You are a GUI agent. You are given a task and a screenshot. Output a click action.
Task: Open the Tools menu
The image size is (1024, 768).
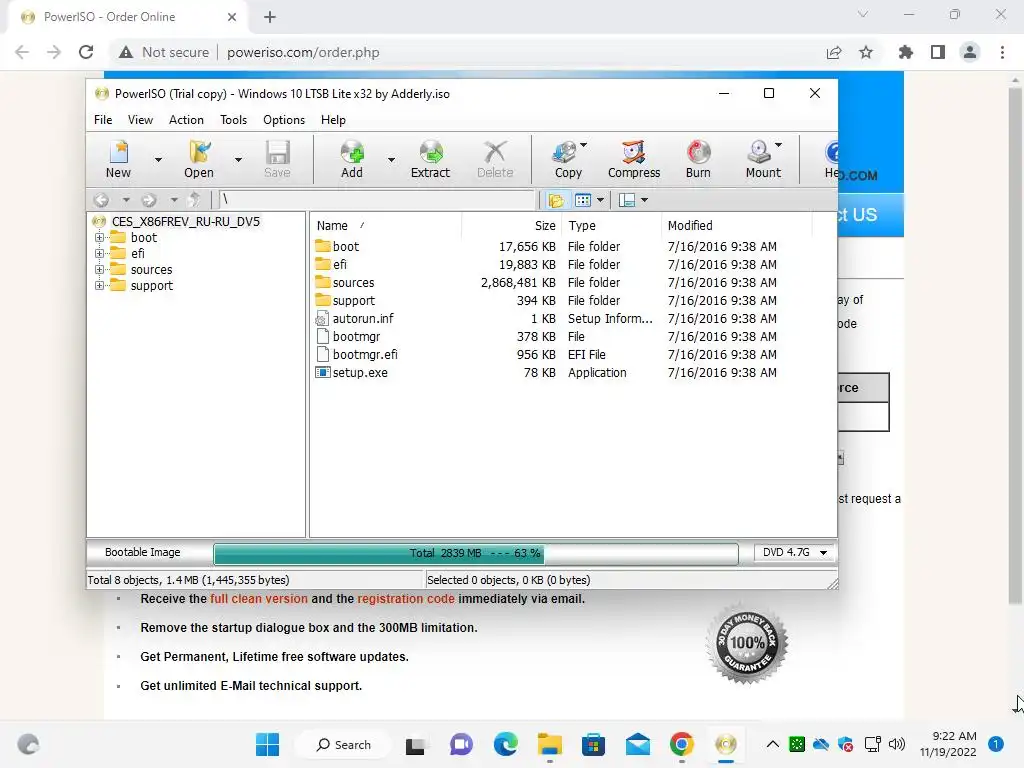pos(233,120)
